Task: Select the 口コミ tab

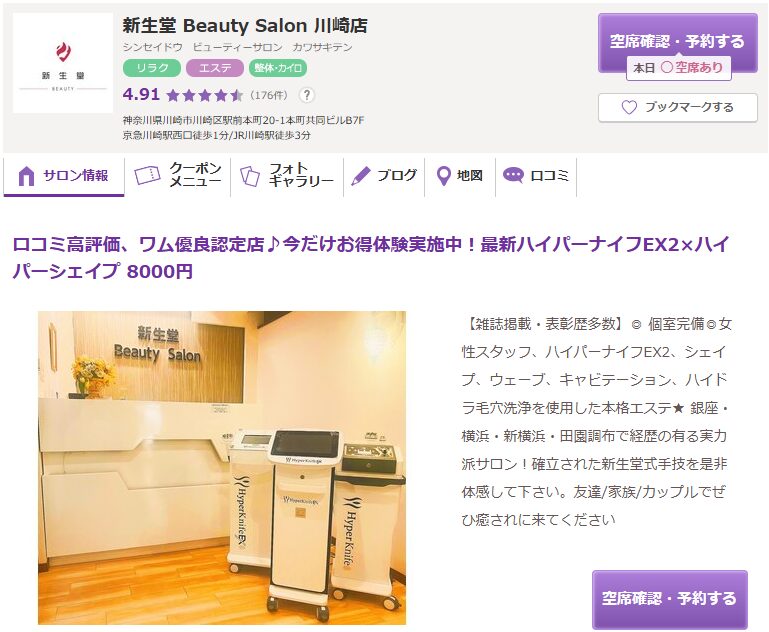Action: point(536,176)
